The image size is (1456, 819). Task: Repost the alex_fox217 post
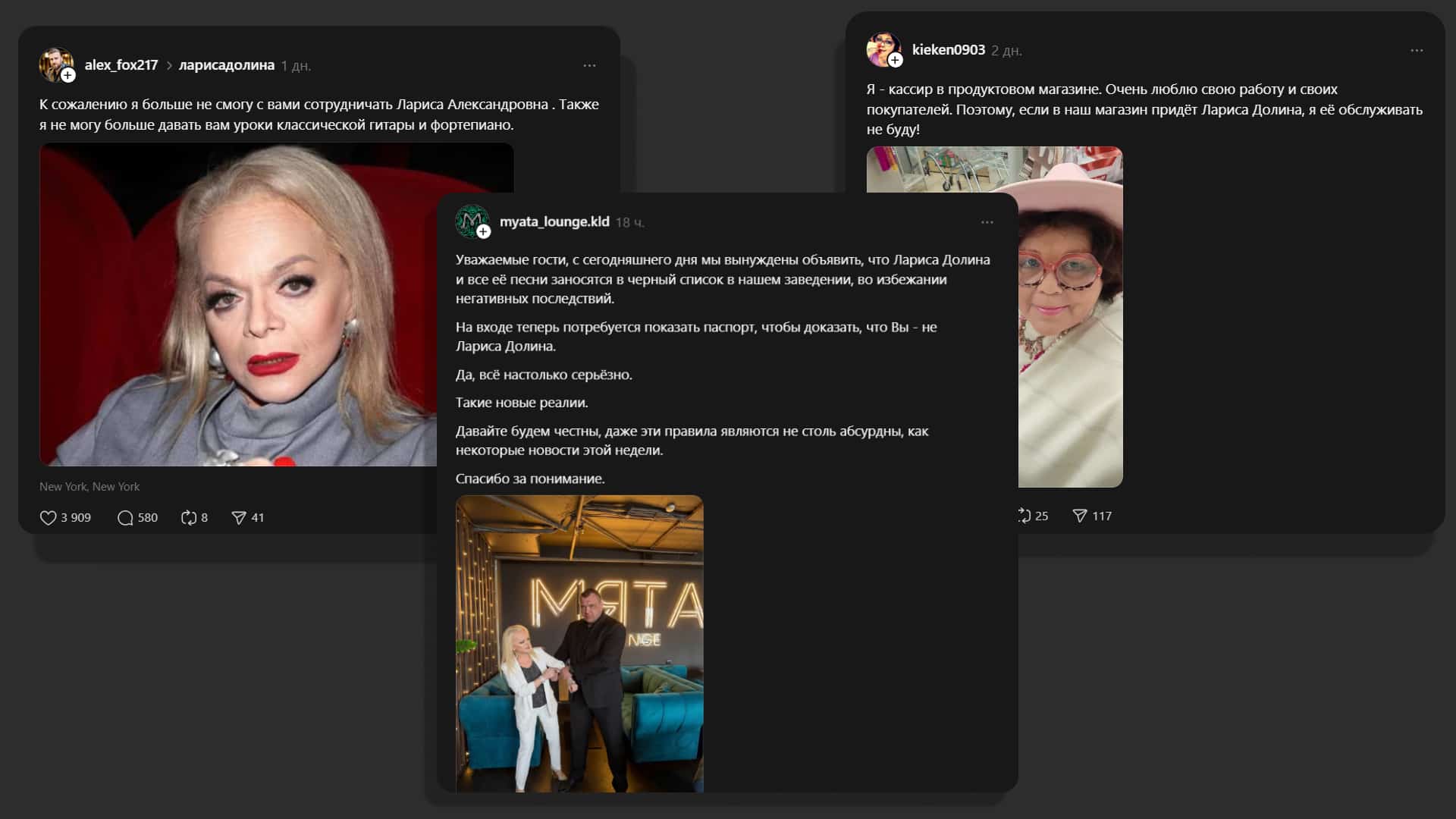click(x=189, y=518)
